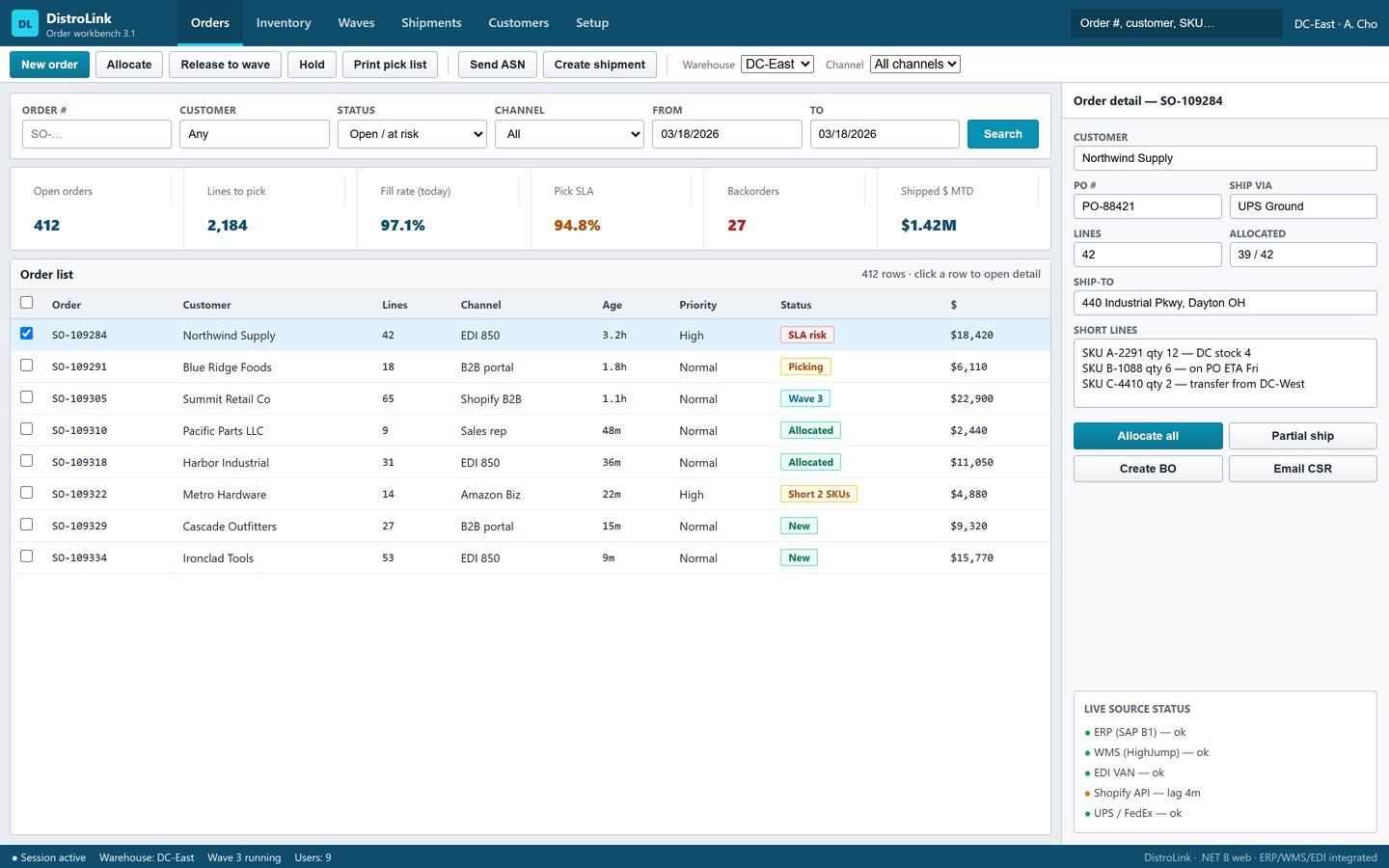Screen dimensions: 1389x868
Task: Click Create shipment
Action: [600, 65]
